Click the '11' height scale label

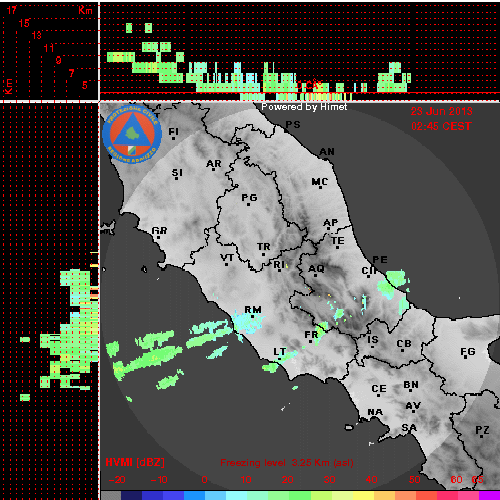pos(49,48)
